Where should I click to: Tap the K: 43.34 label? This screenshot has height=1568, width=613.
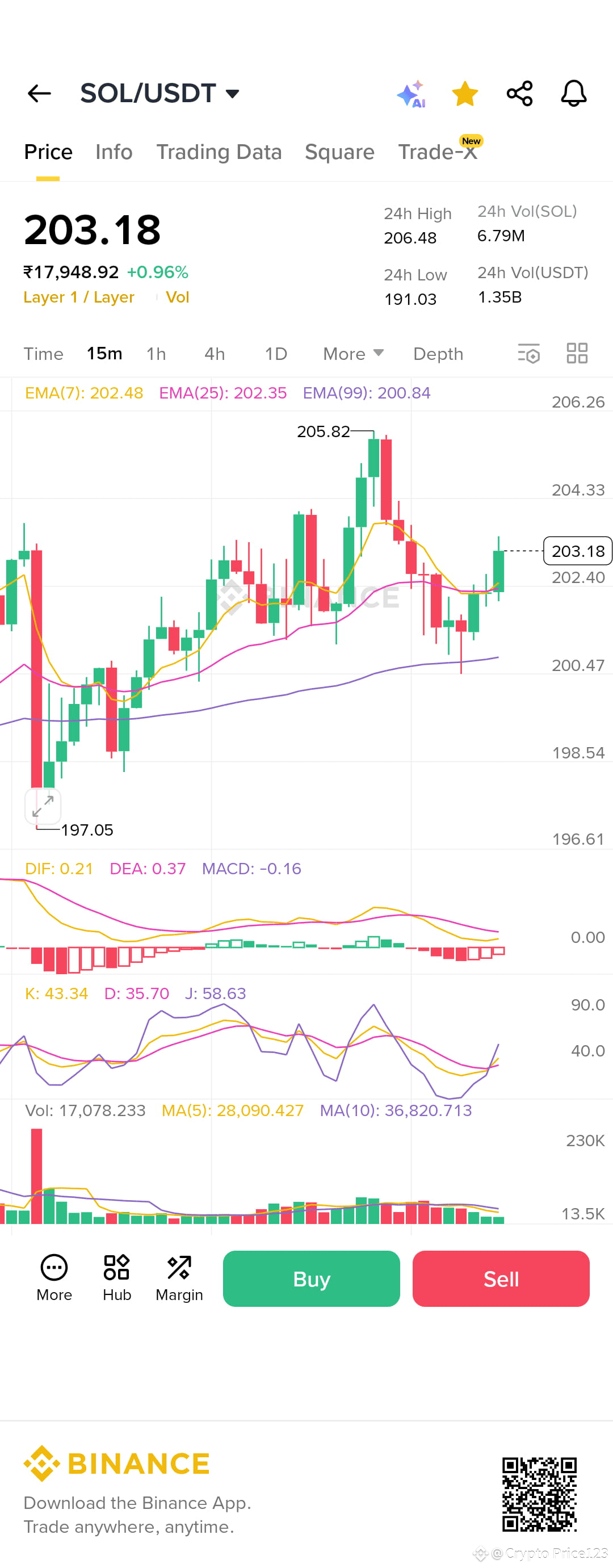click(56, 993)
